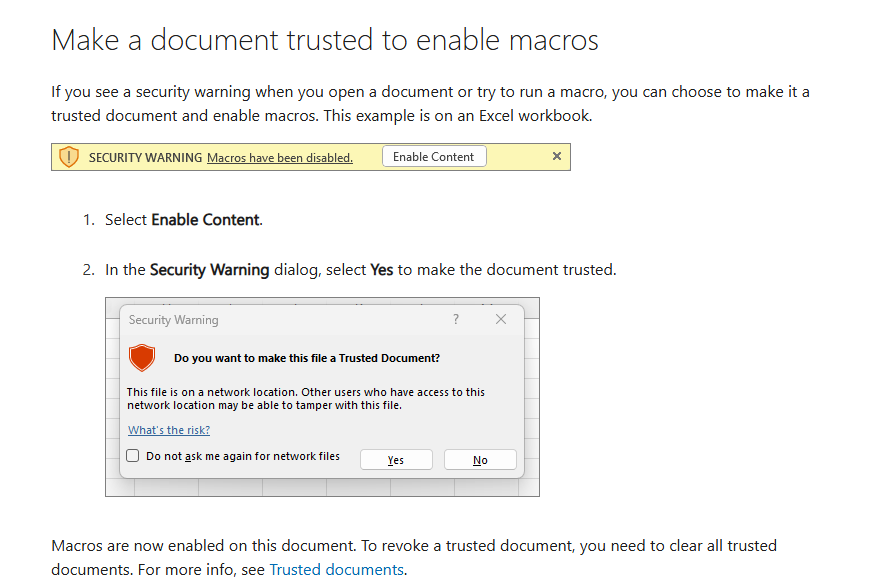882x586 pixels.
Task: Follow the "What's the risk?" link
Action: click(168, 430)
